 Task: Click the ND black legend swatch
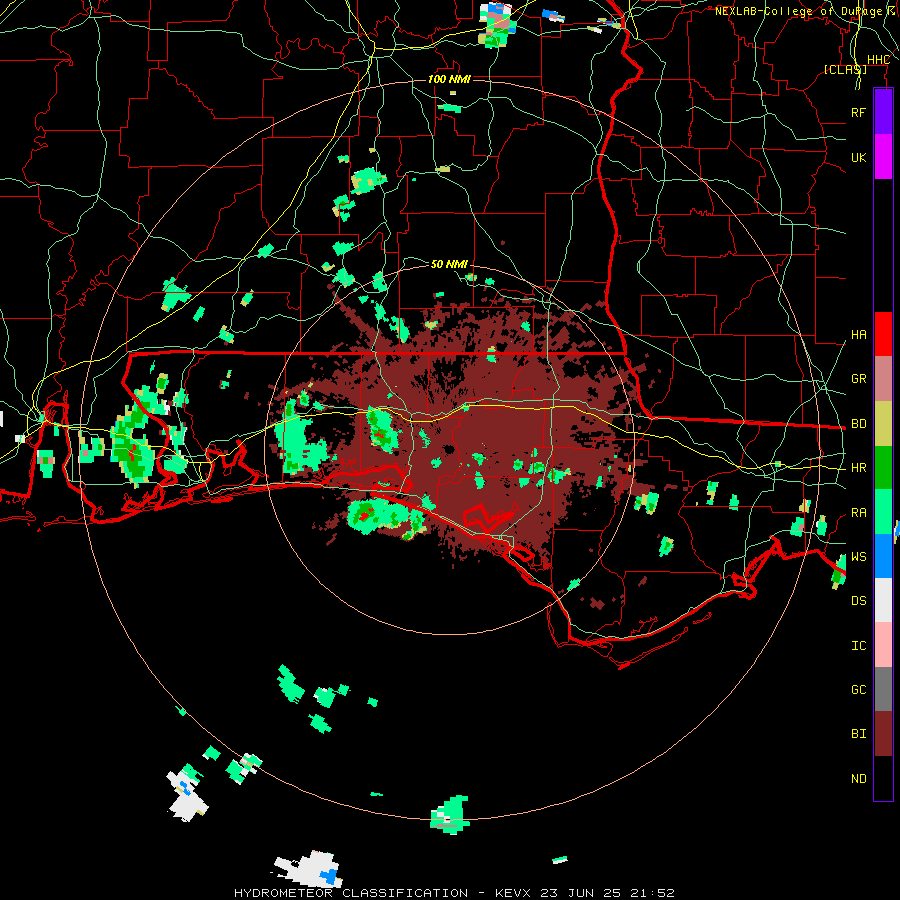[883, 778]
